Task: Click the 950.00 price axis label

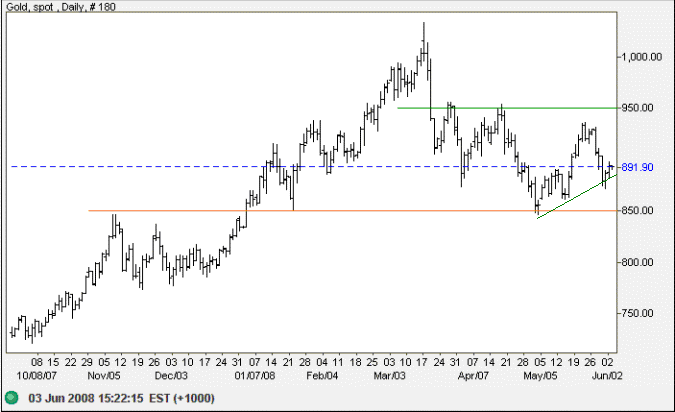Action: click(x=638, y=108)
